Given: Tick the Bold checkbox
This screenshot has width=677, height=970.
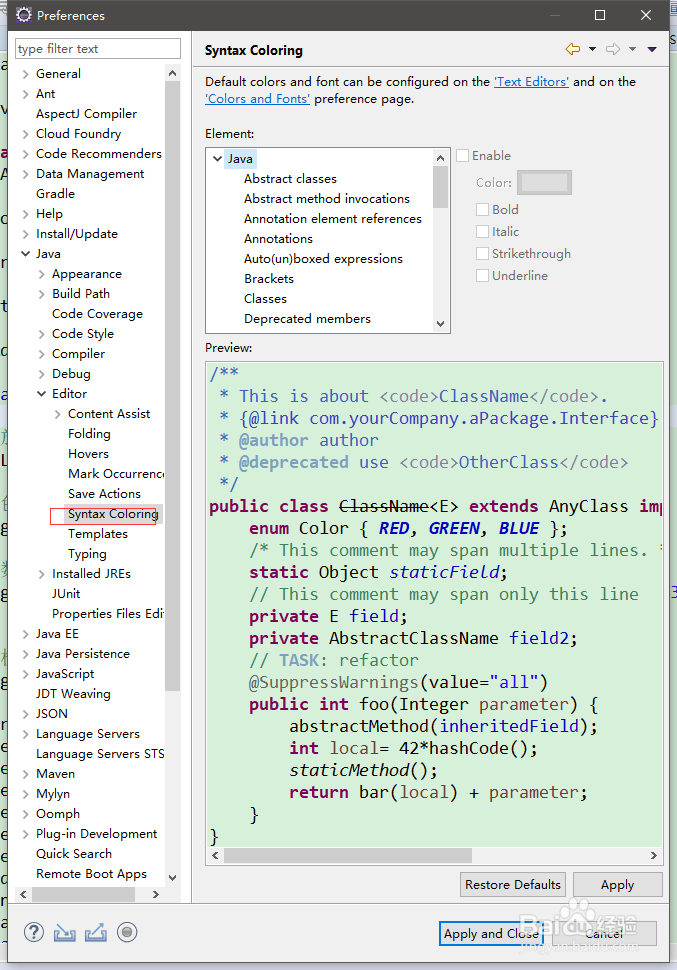Looking at the screenshot, I should coord(482,210).
